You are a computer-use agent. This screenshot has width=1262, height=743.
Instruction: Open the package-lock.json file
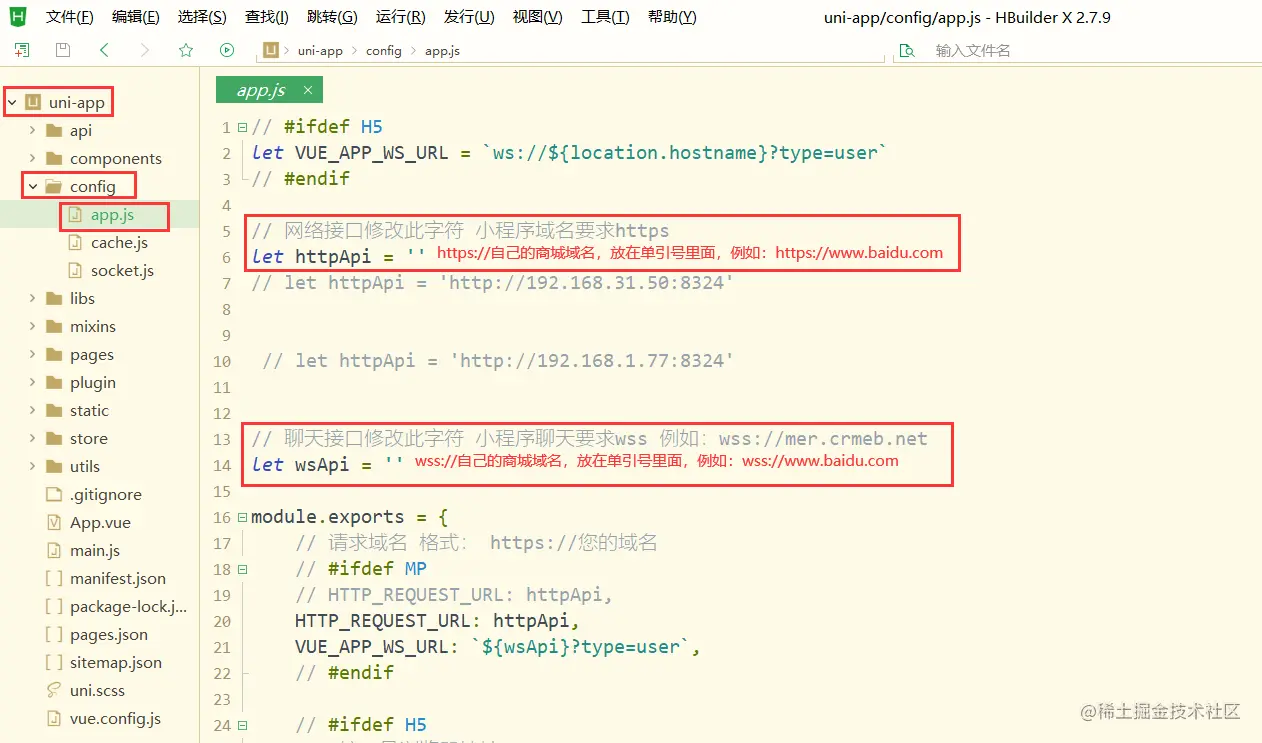(128, 606)
